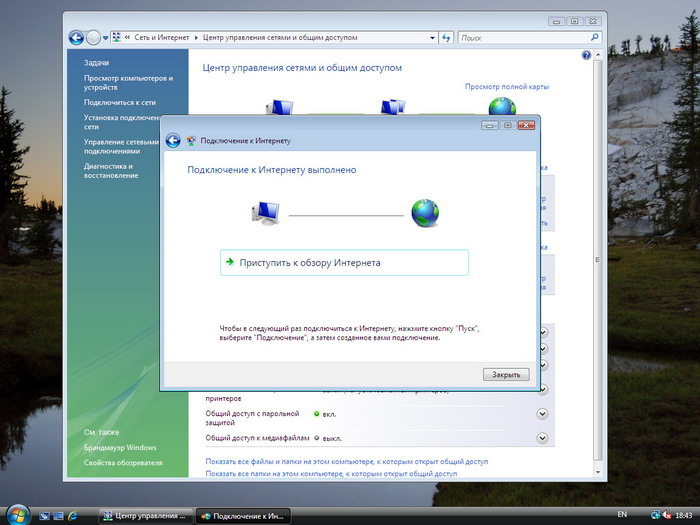Click the search magnifier icon
The width and height of the screenshot is (700, 525).
tap(594, 38)
